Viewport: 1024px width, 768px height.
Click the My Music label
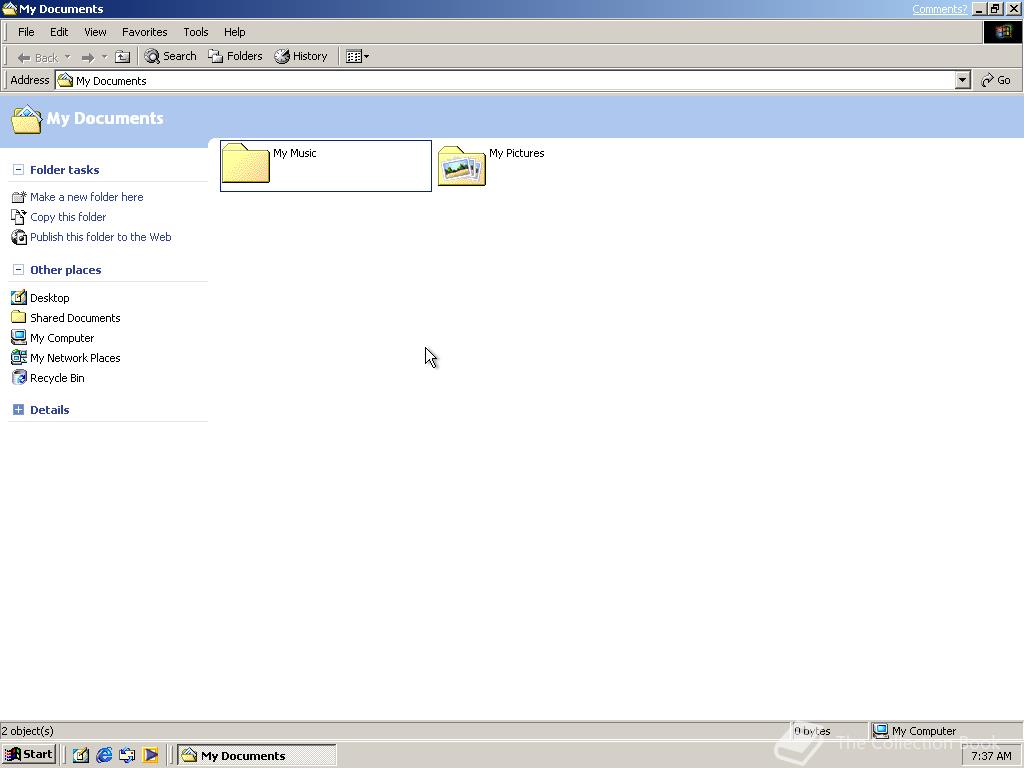(x=295, y=153)
